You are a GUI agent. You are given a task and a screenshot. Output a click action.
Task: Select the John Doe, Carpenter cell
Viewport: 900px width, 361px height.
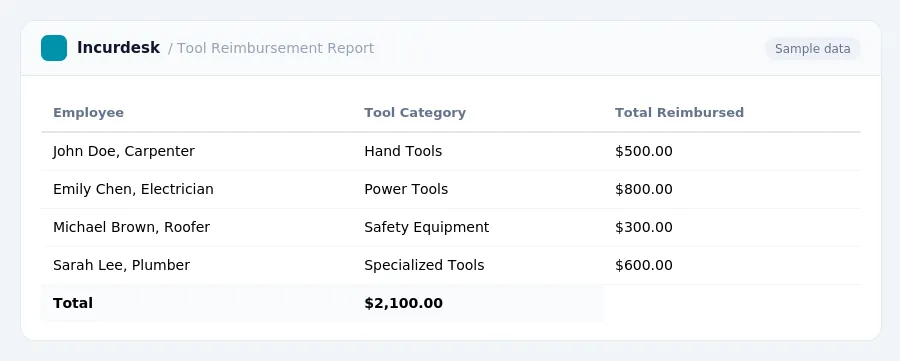124,152
